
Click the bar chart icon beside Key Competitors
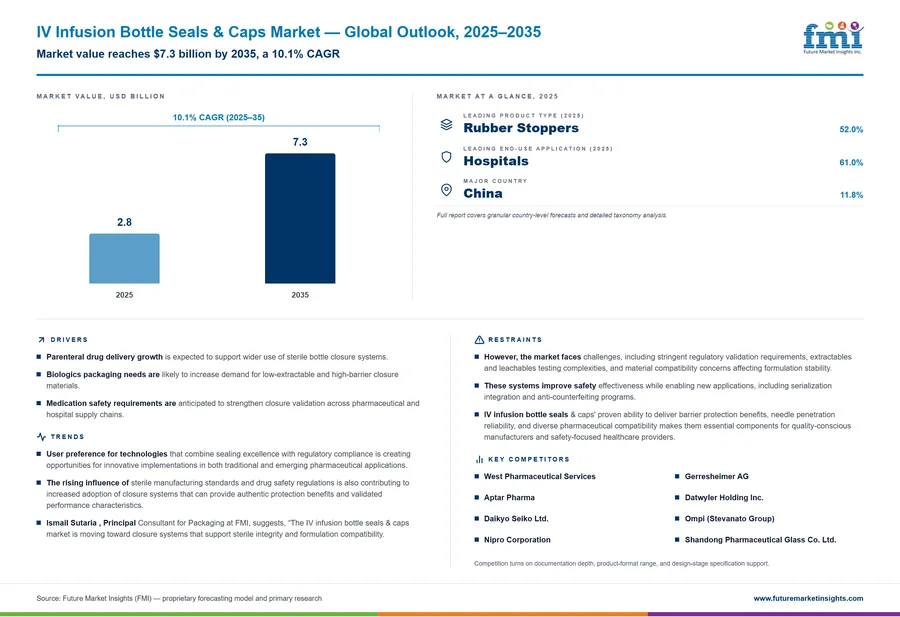(479, 459)
